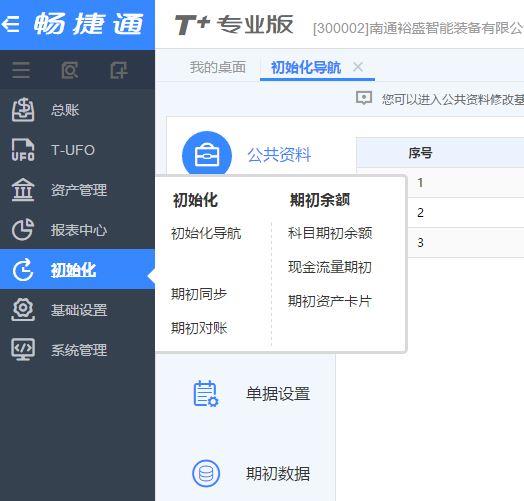
Task: Open 期初资产卡片 from flyout menu
Action: pyautogui.click(x=330, y=301)
